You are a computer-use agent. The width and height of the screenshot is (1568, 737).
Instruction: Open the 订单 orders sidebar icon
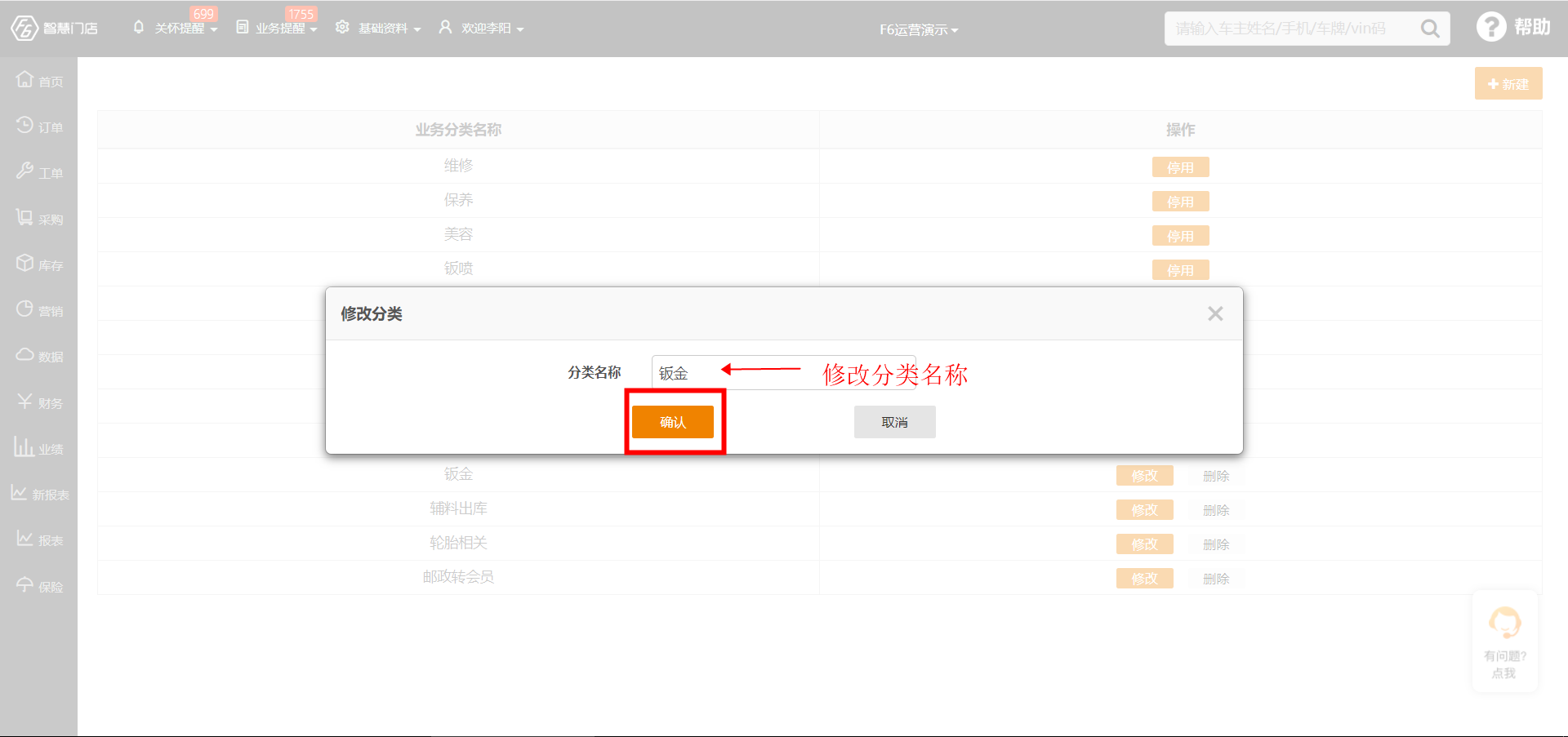(x=24, y=126)
